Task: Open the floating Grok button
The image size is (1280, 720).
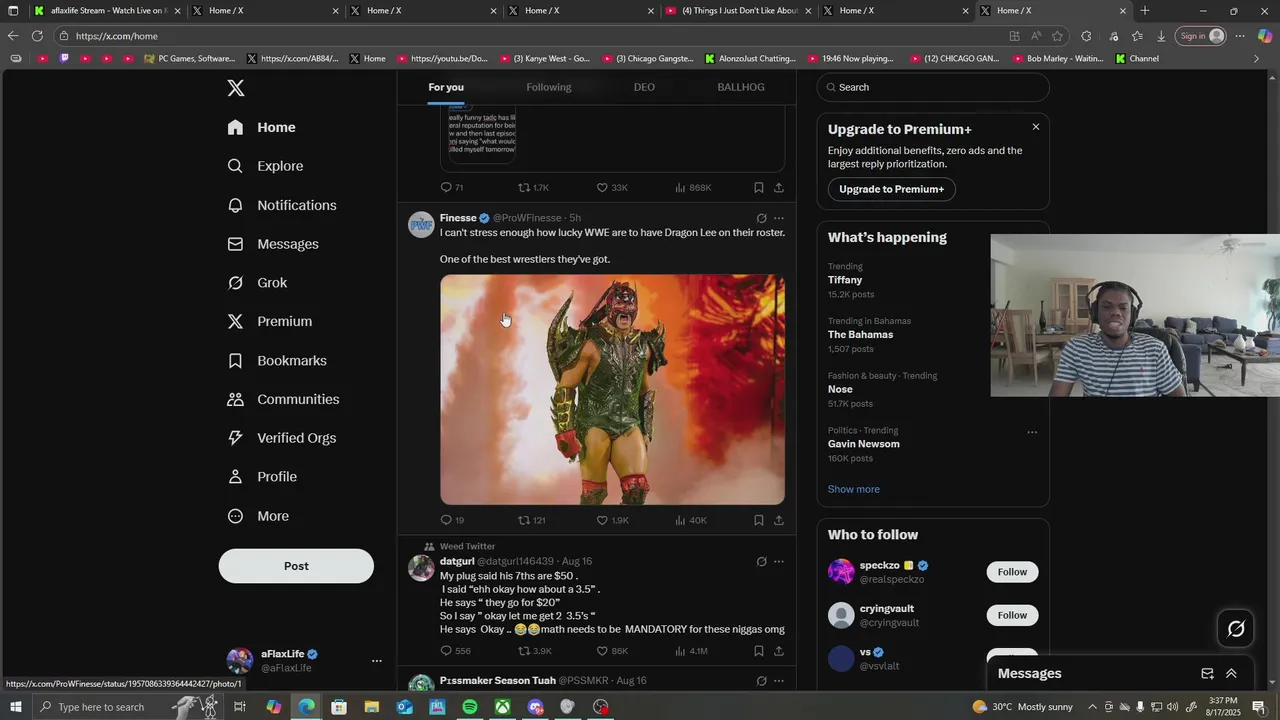Action: (1236, 629)
